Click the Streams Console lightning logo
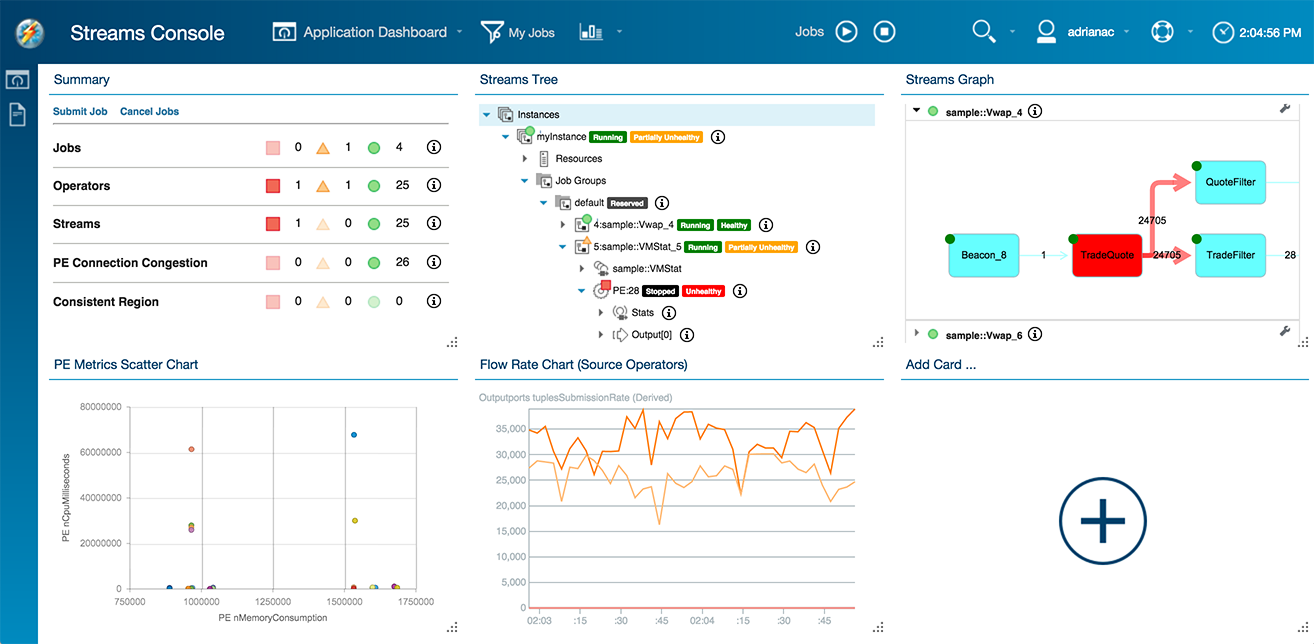This screenshot has width=1314, height=644. pyautogui.click(x=30, y=32)
